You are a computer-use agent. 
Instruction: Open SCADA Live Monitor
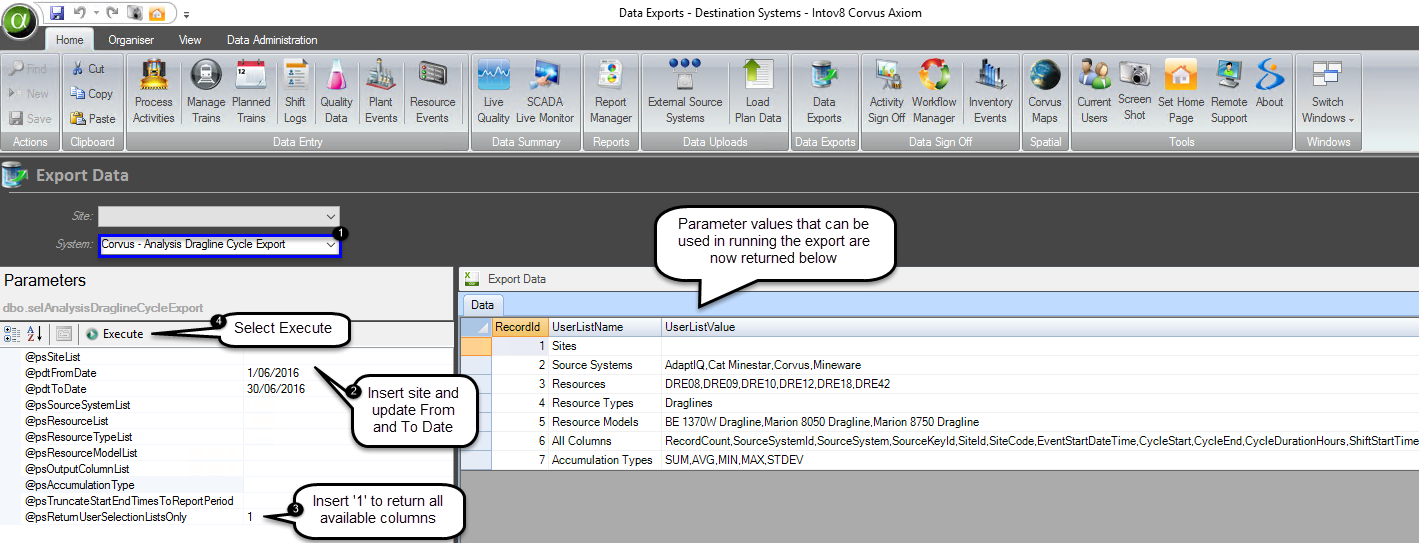[545, 91]
